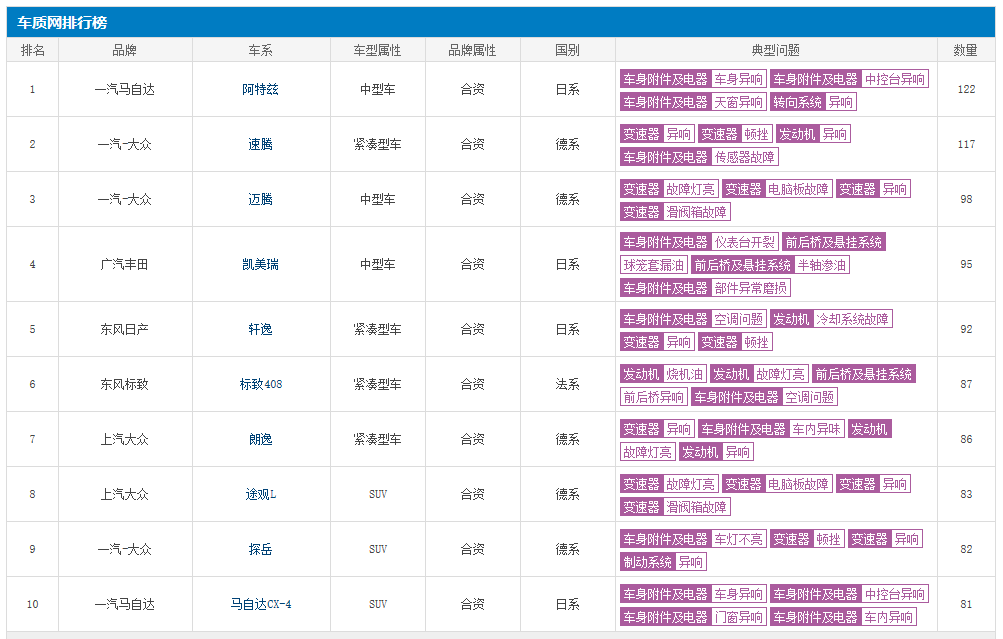Open the 朗逸 car series link
Screen dimensions: 1003x639
coord(260,439)
